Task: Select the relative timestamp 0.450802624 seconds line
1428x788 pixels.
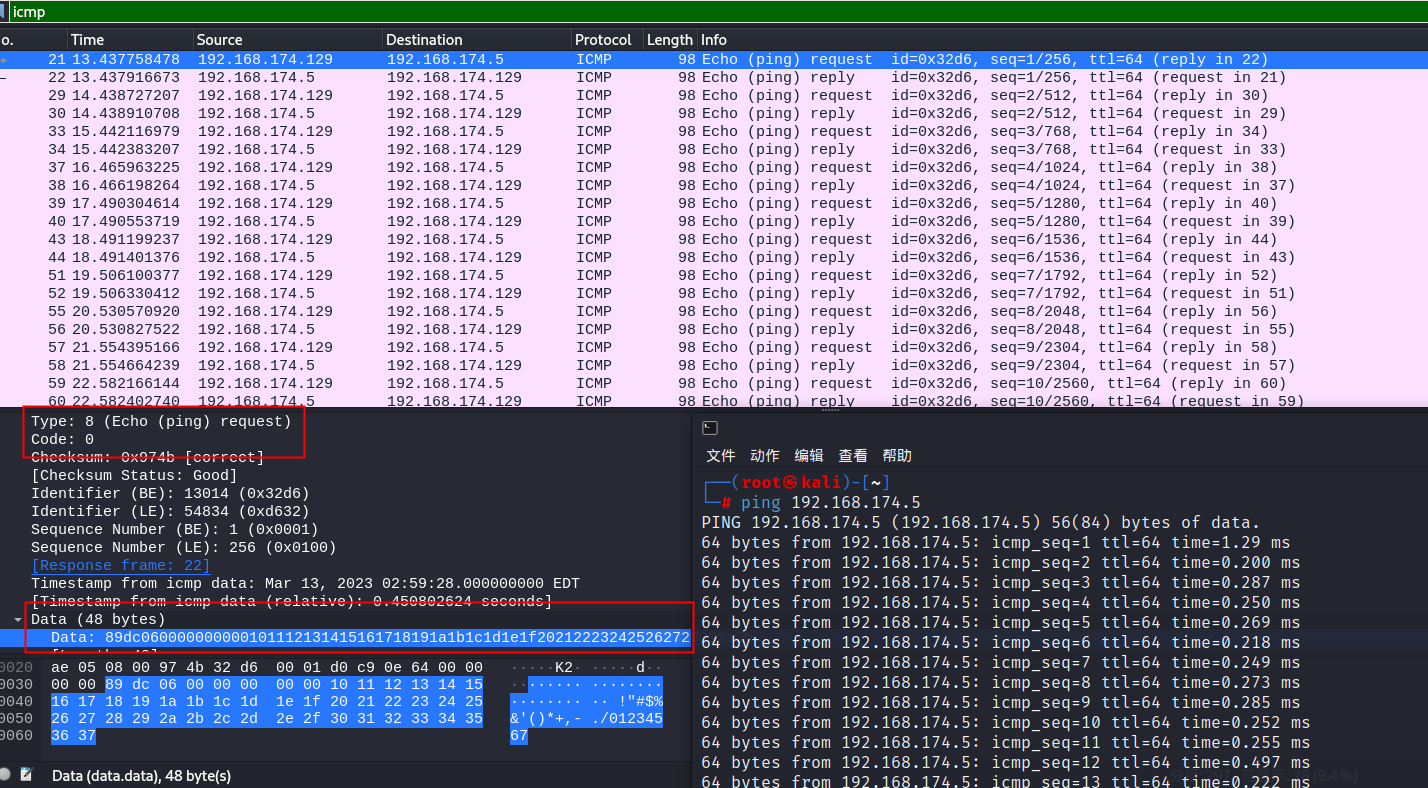Action: (291, 602)
